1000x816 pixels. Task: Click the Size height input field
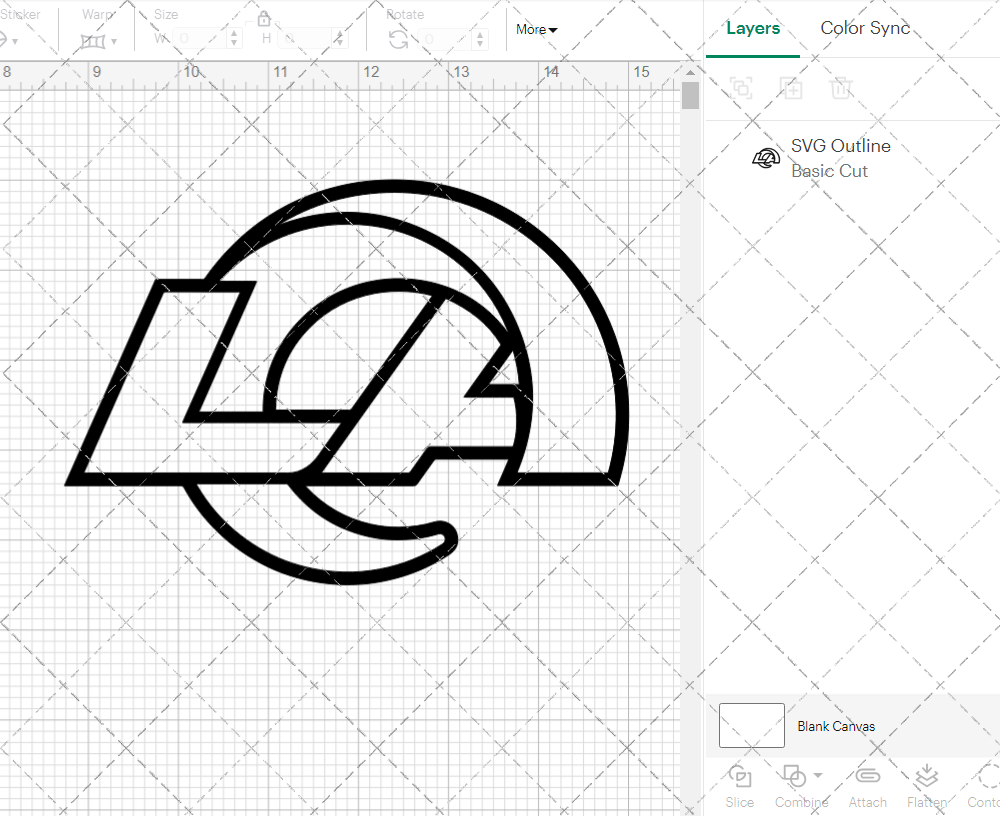coord(304,38)
